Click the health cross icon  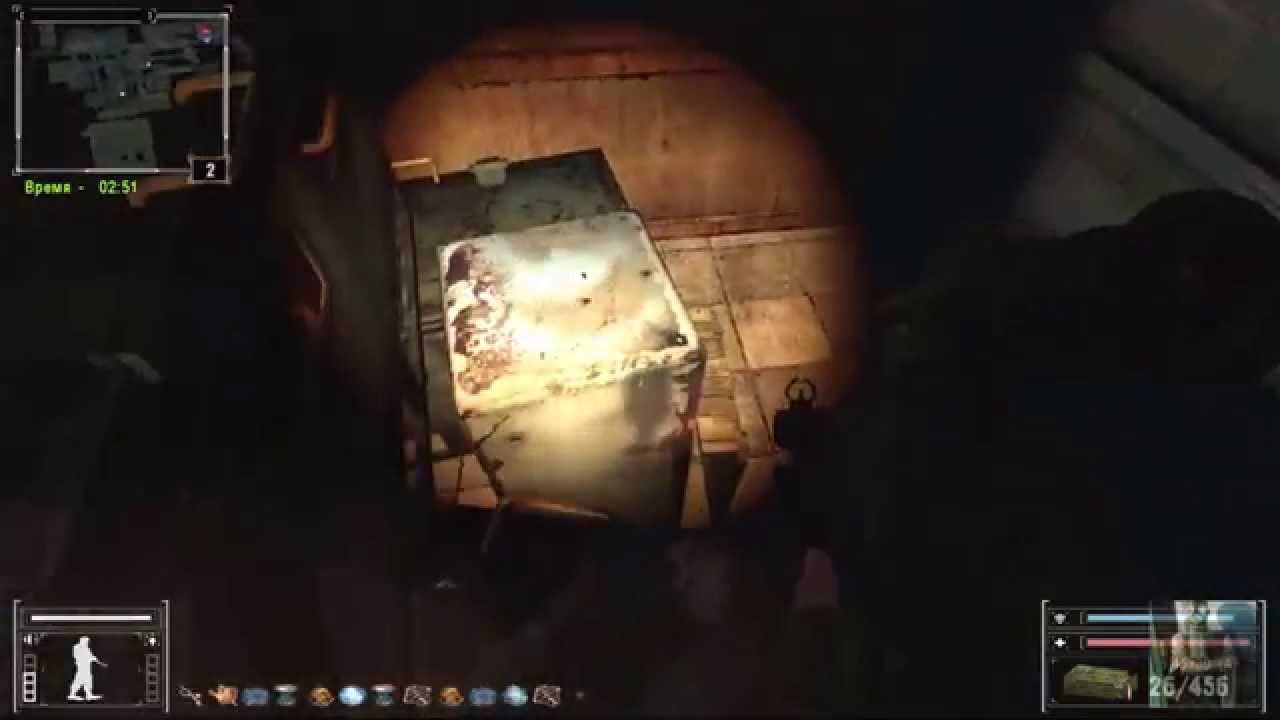(x=1060, y=642)
